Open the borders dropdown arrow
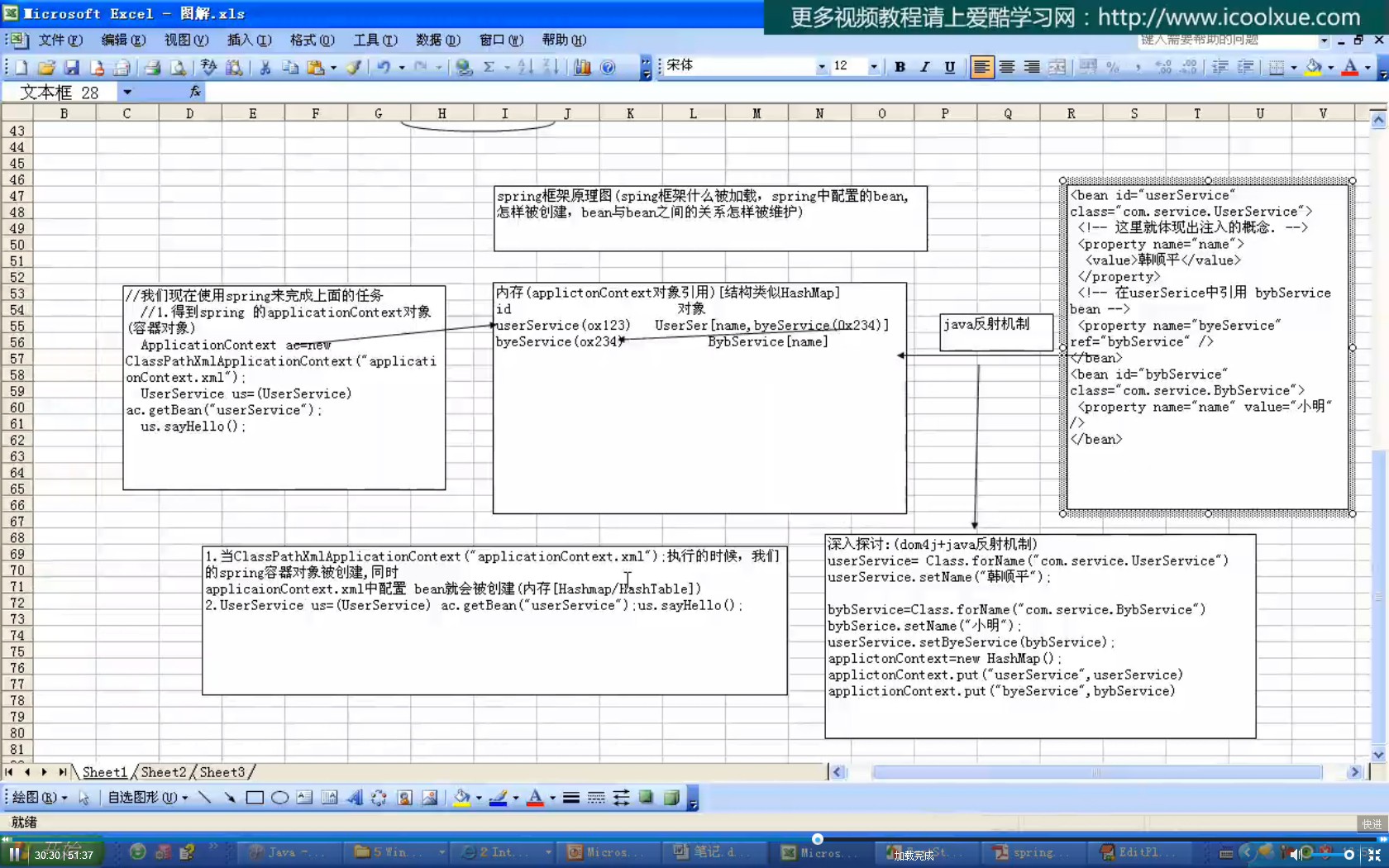The width and height of the screenshot is (1389, 868). click(1294, 68)
